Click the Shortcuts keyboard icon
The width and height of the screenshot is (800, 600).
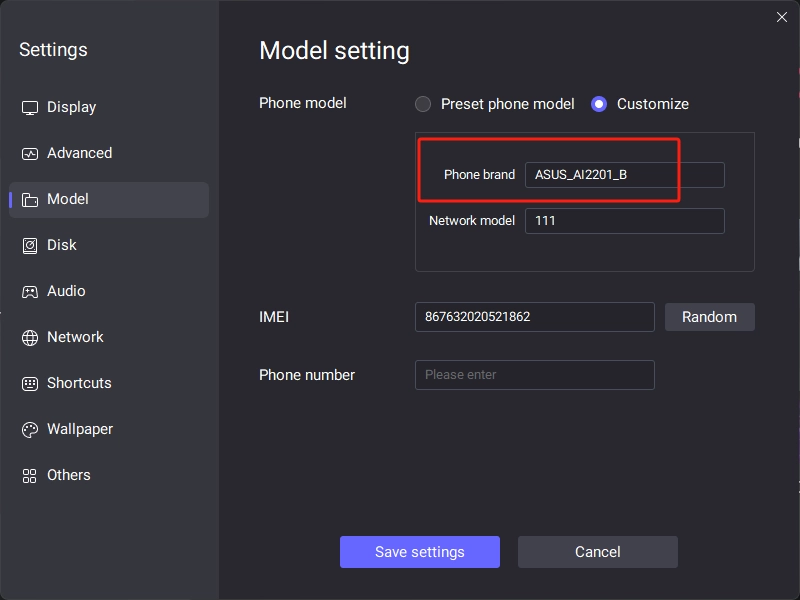pyautogui.click(x=30, y=383)
